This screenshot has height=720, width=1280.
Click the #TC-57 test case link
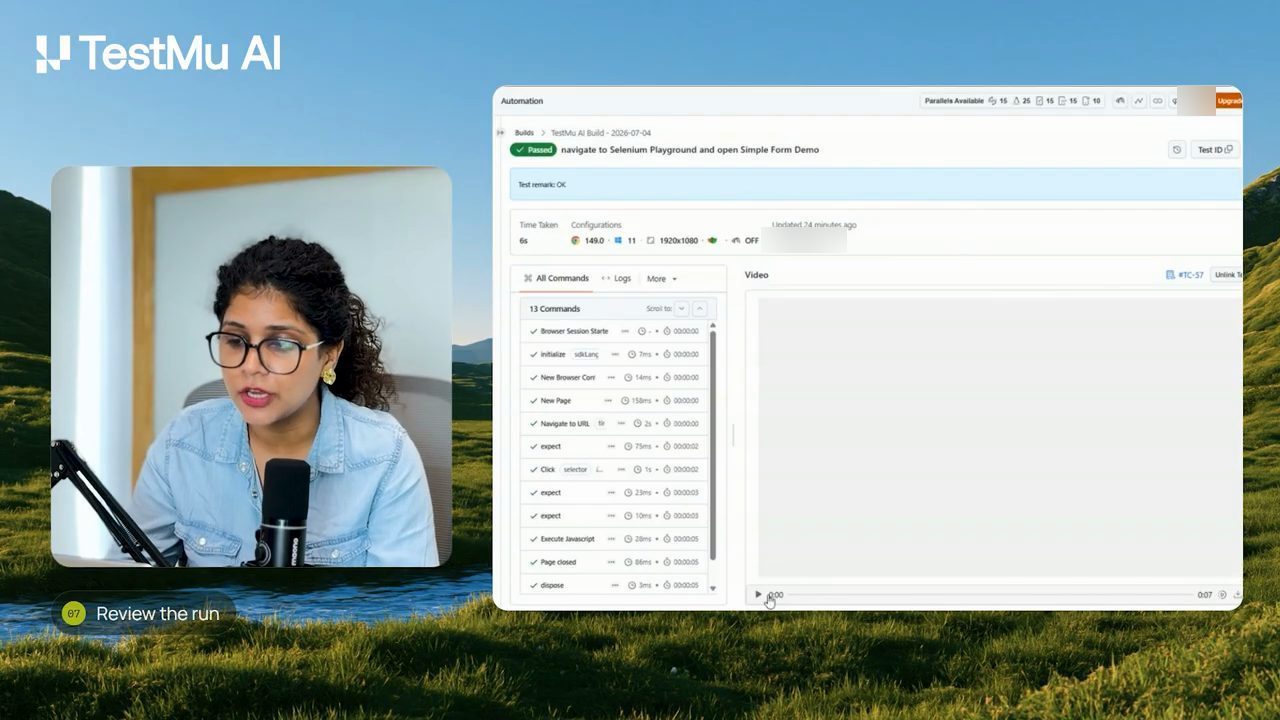click(x=1185, y=275)
